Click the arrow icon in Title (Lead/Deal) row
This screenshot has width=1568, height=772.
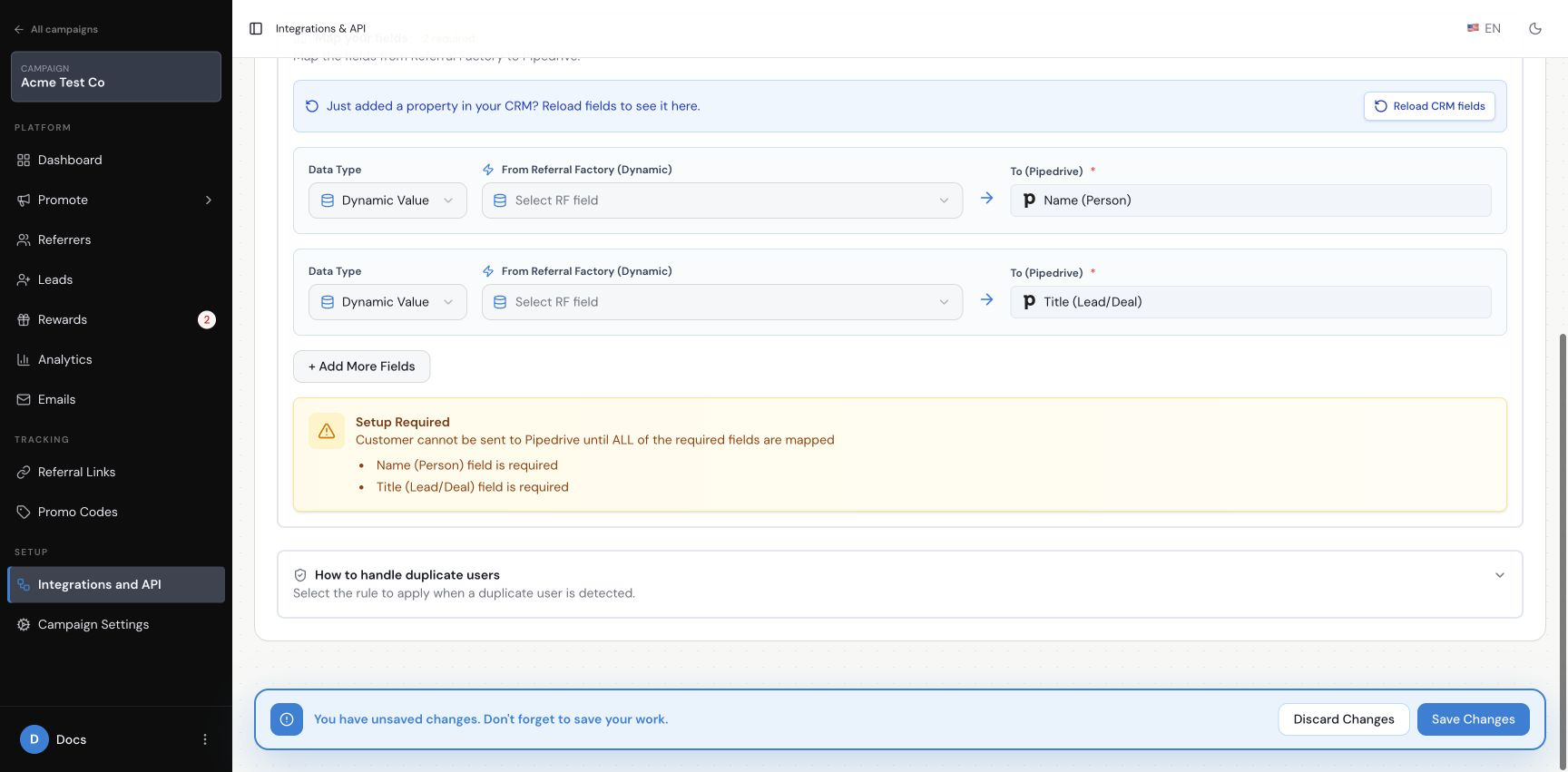tap(986, 299)
